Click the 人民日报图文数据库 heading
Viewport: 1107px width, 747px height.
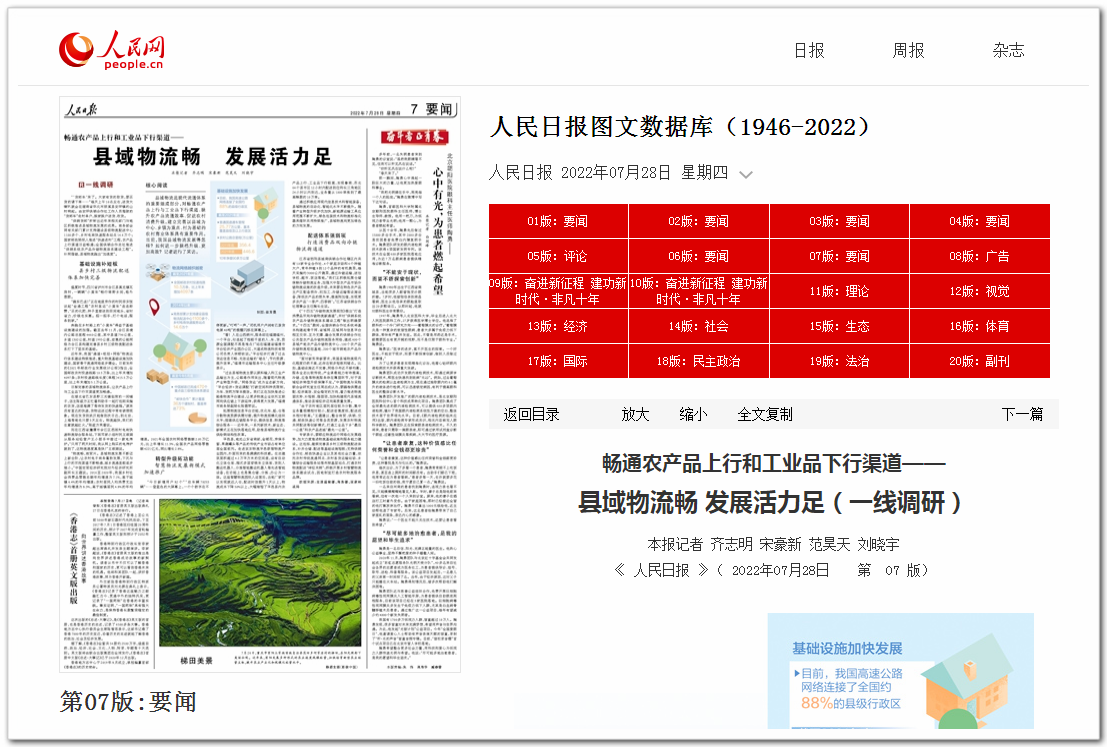(681, 127)
